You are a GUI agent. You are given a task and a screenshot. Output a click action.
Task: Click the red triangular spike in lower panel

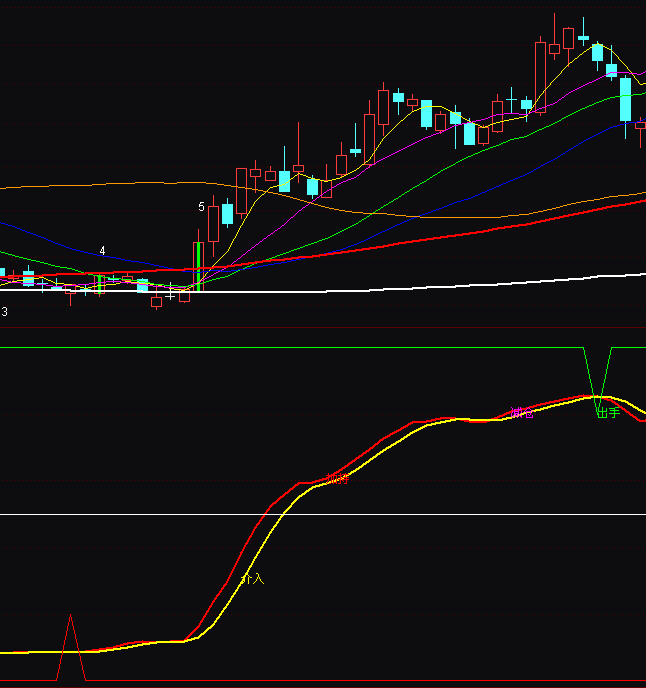(x=70, y=640)
